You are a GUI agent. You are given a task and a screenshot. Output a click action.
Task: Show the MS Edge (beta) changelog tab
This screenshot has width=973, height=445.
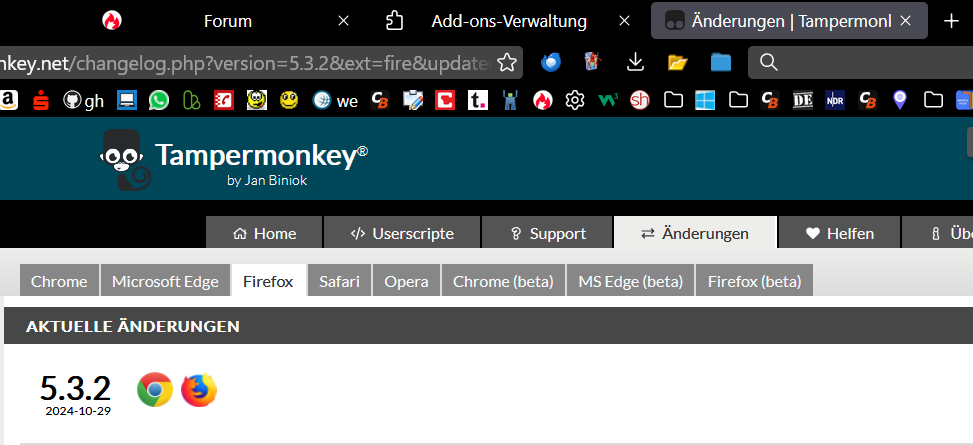630,281
